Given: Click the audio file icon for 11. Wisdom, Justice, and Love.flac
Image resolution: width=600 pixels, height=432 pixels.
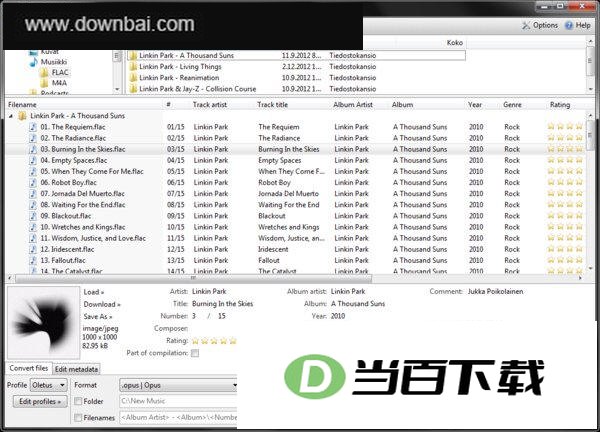Looking at the screenshot, I should coord(34,238).
